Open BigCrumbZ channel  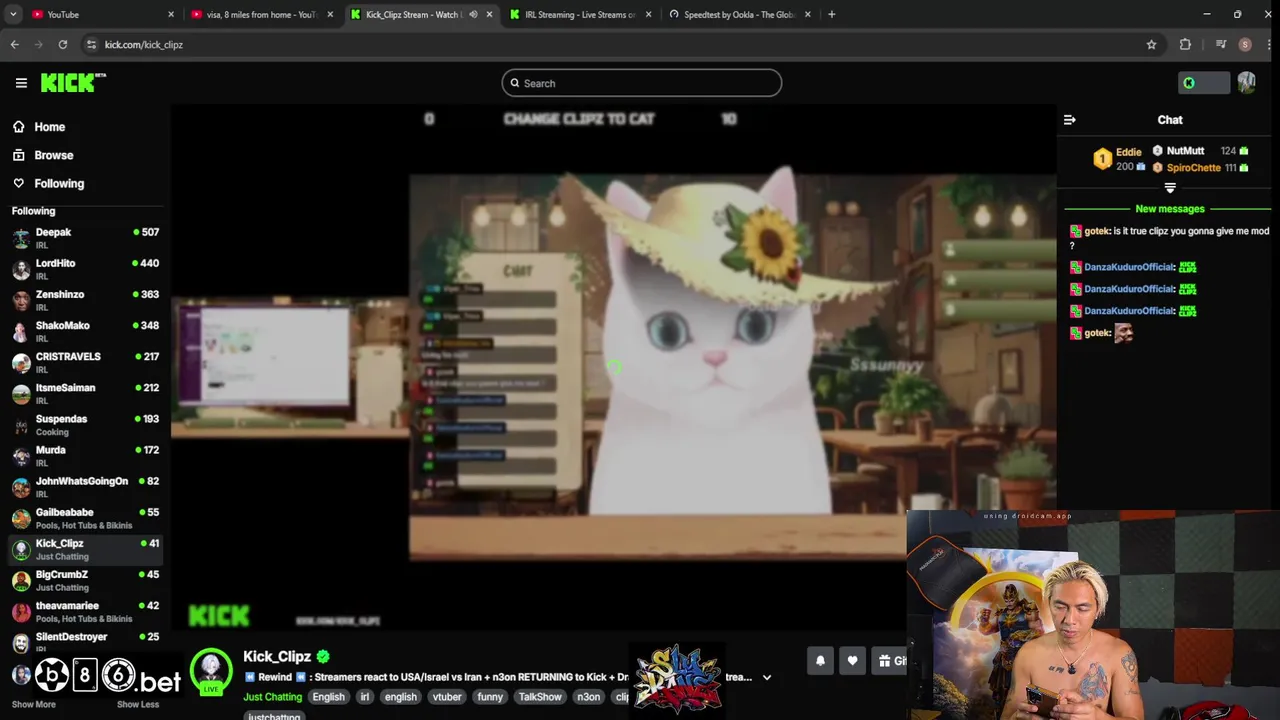[x=85, y=580]
